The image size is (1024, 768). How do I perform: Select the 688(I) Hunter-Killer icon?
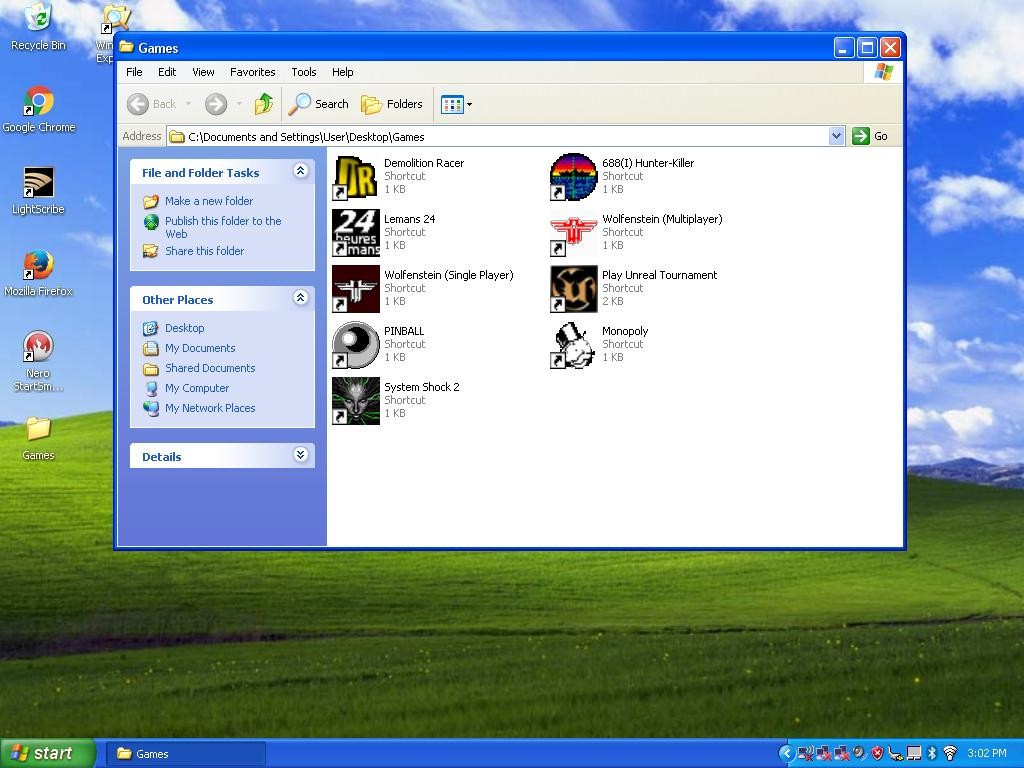(574, 177)
